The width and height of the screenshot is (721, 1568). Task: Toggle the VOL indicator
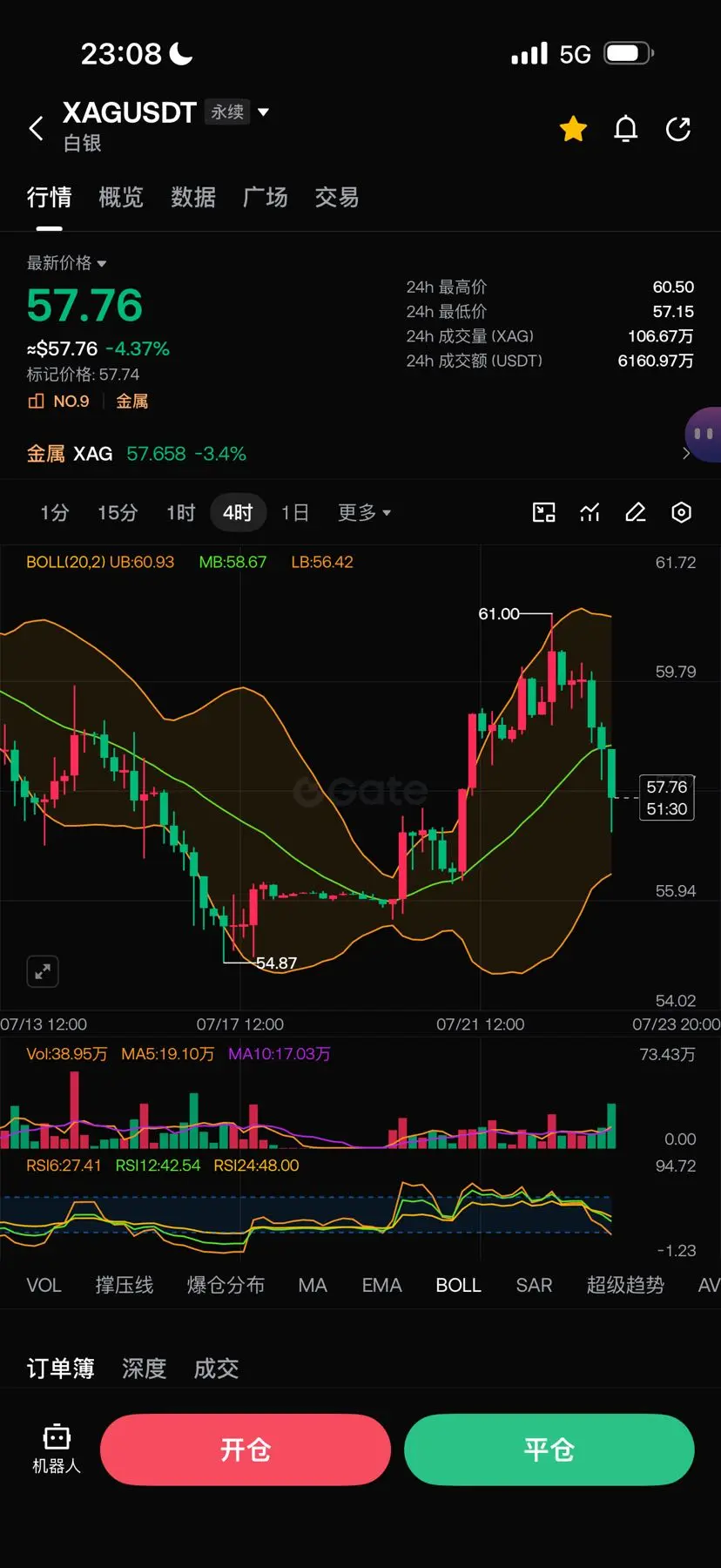tap(44, 1285)
